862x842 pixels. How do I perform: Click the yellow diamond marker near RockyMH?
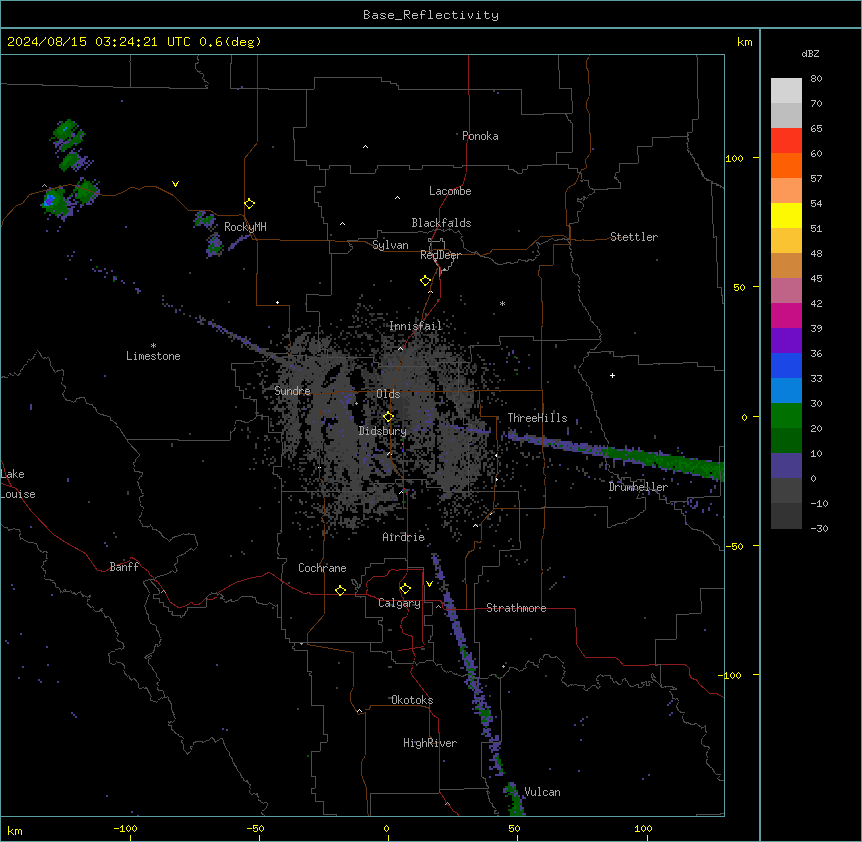point(249,203)
